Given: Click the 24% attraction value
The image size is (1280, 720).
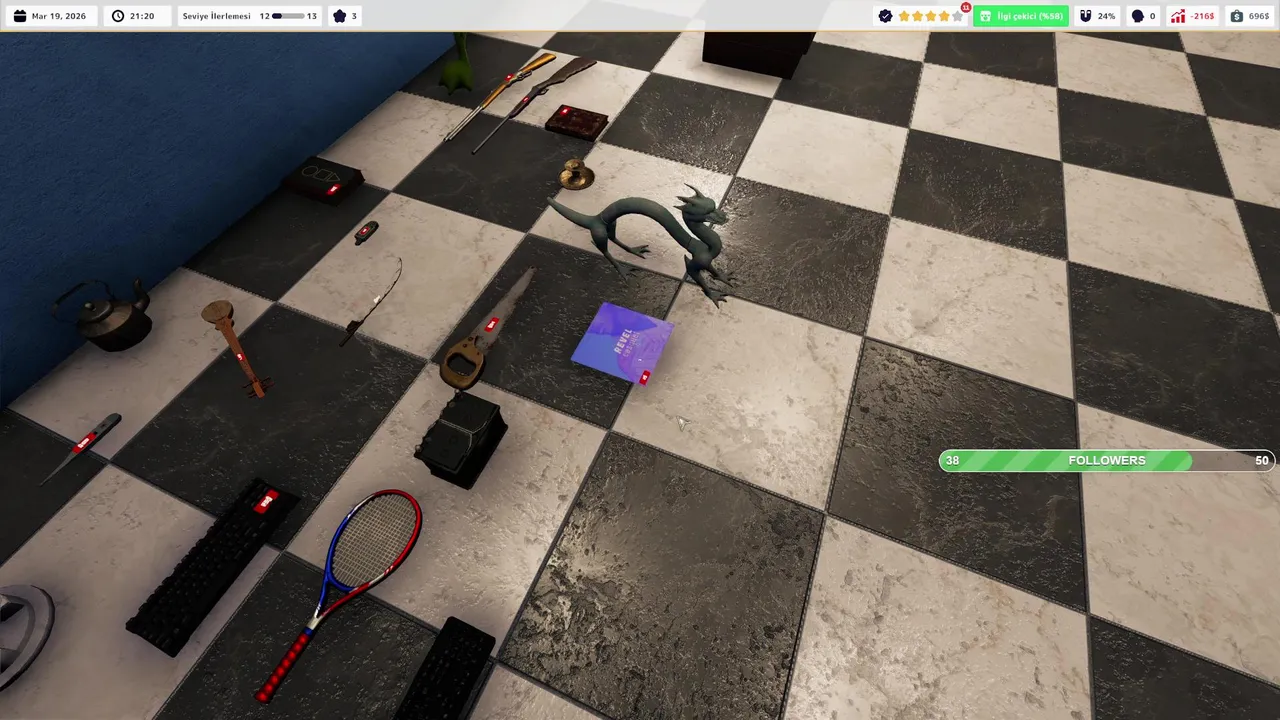Looking at the screenshot, I should click(1106, 16).
